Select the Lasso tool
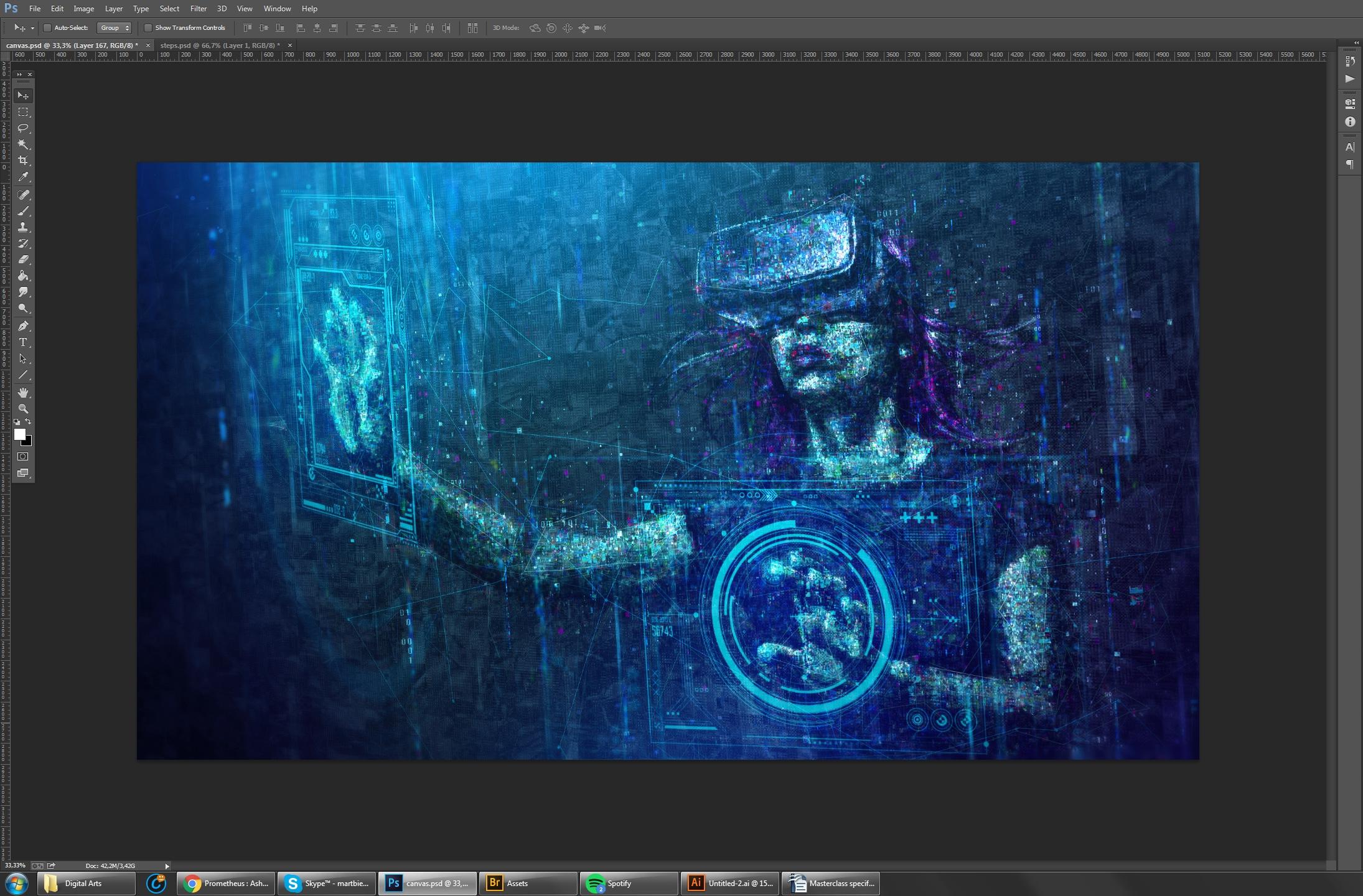The image size is (1363, 896). click(x=23, y=128)
